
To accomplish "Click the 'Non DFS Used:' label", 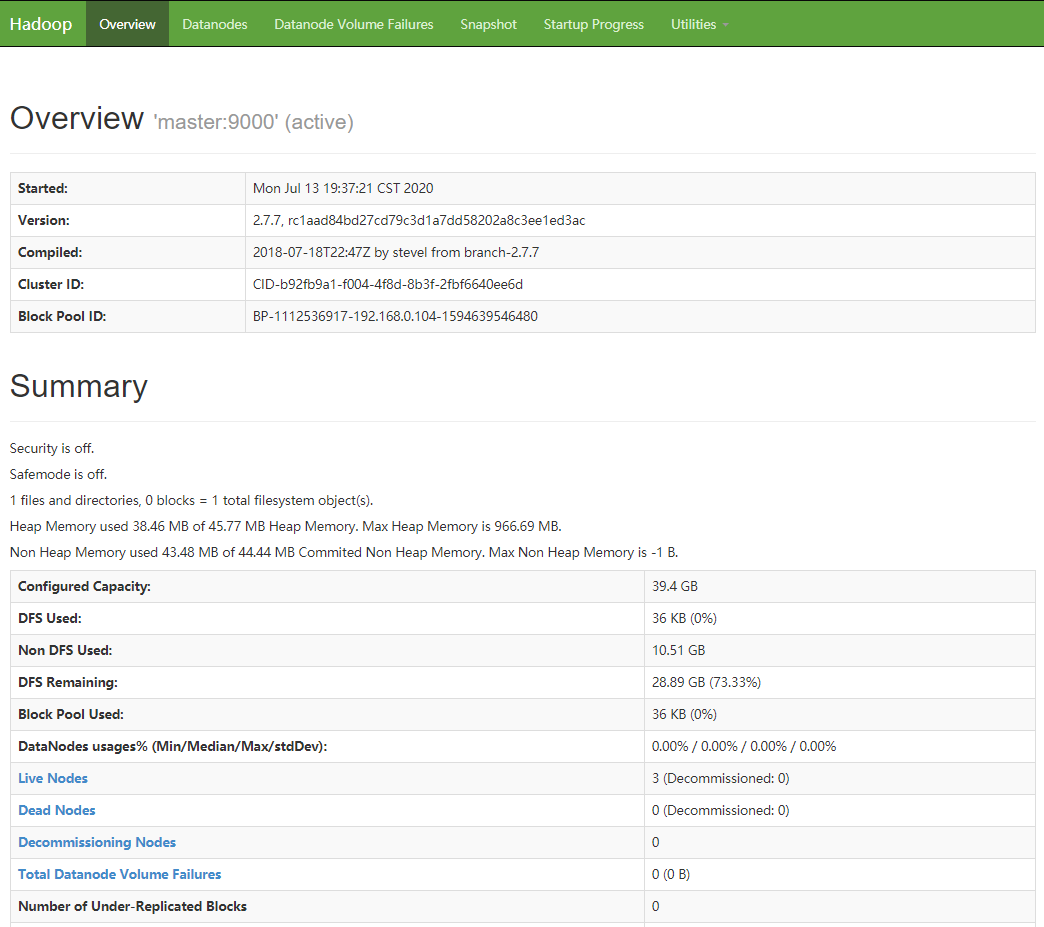I will [65, 650].
